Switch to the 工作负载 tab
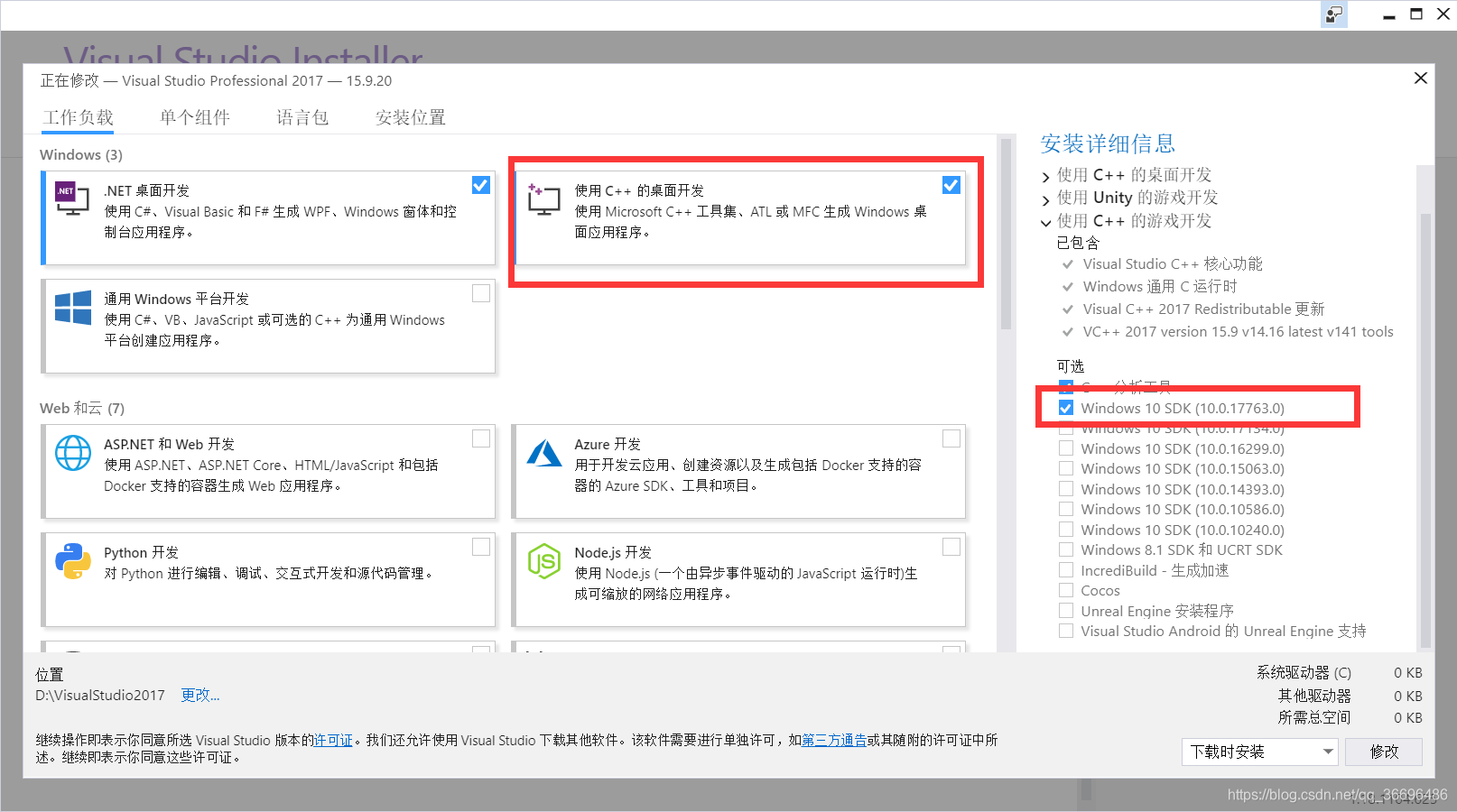The width and height of the screenshot is (1457, 812). click(x=79, y=117)
